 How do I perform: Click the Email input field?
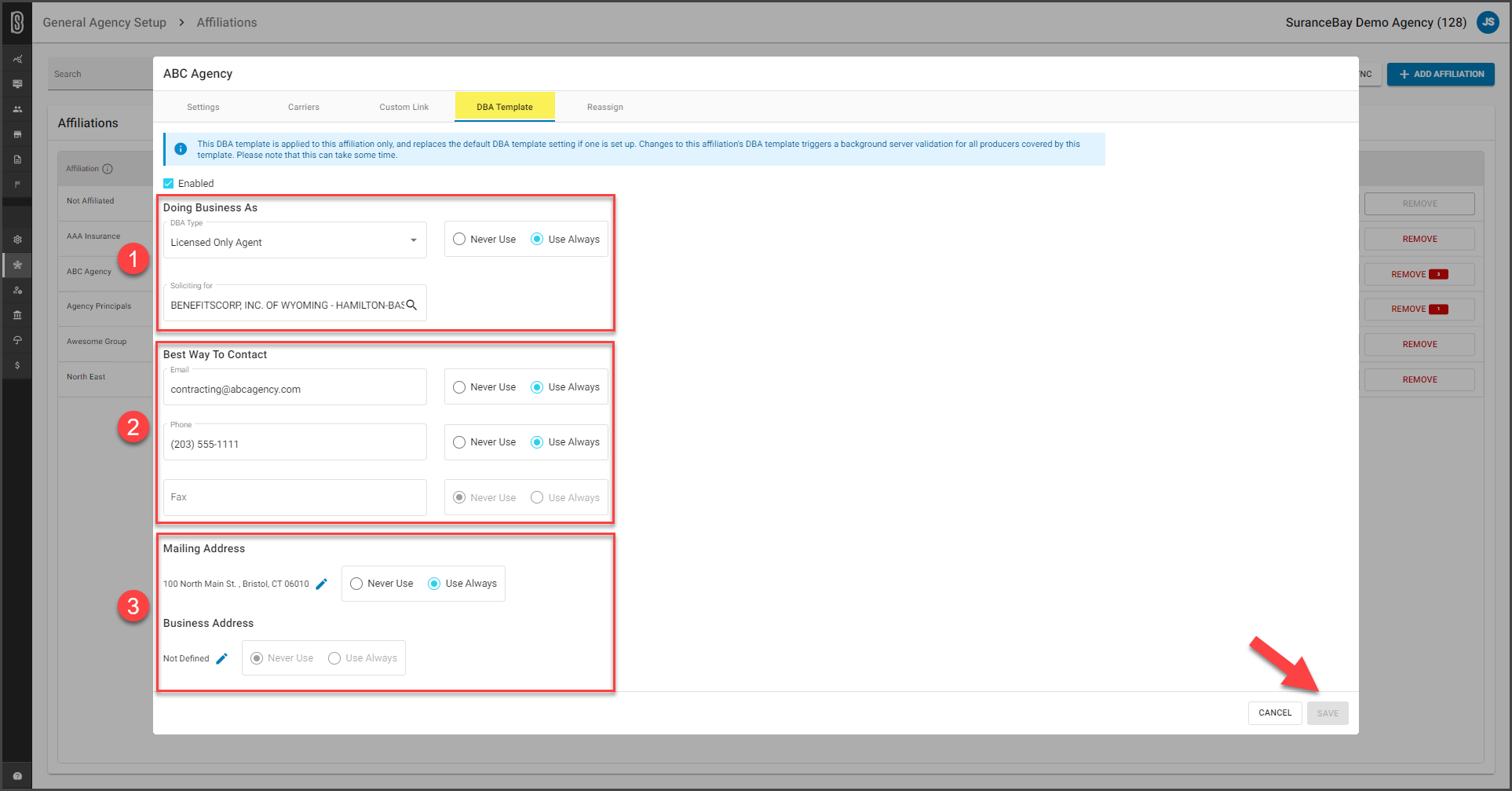pos(295,387)
